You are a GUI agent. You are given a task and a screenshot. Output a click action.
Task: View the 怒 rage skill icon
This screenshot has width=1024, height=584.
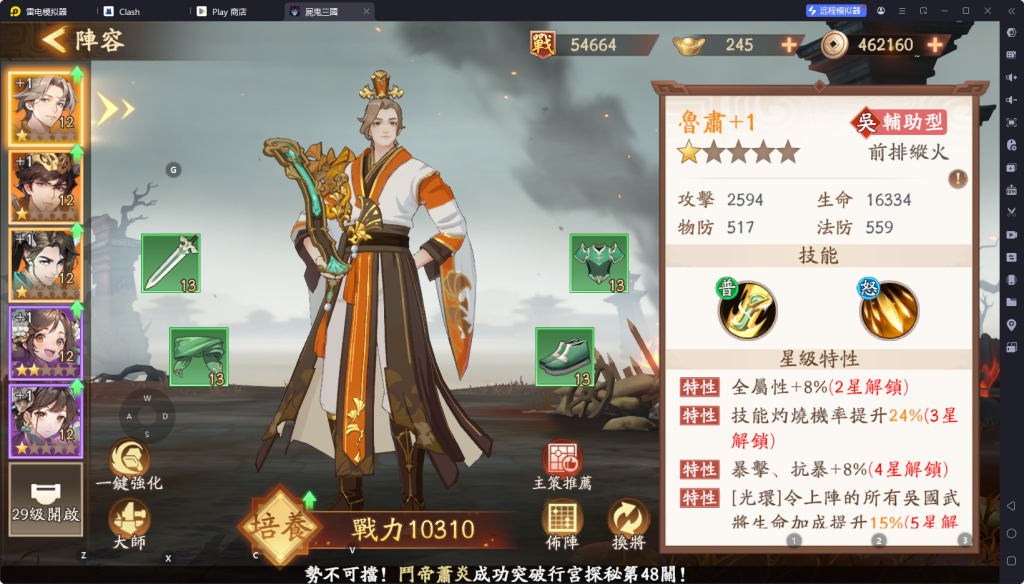[888, 310]
